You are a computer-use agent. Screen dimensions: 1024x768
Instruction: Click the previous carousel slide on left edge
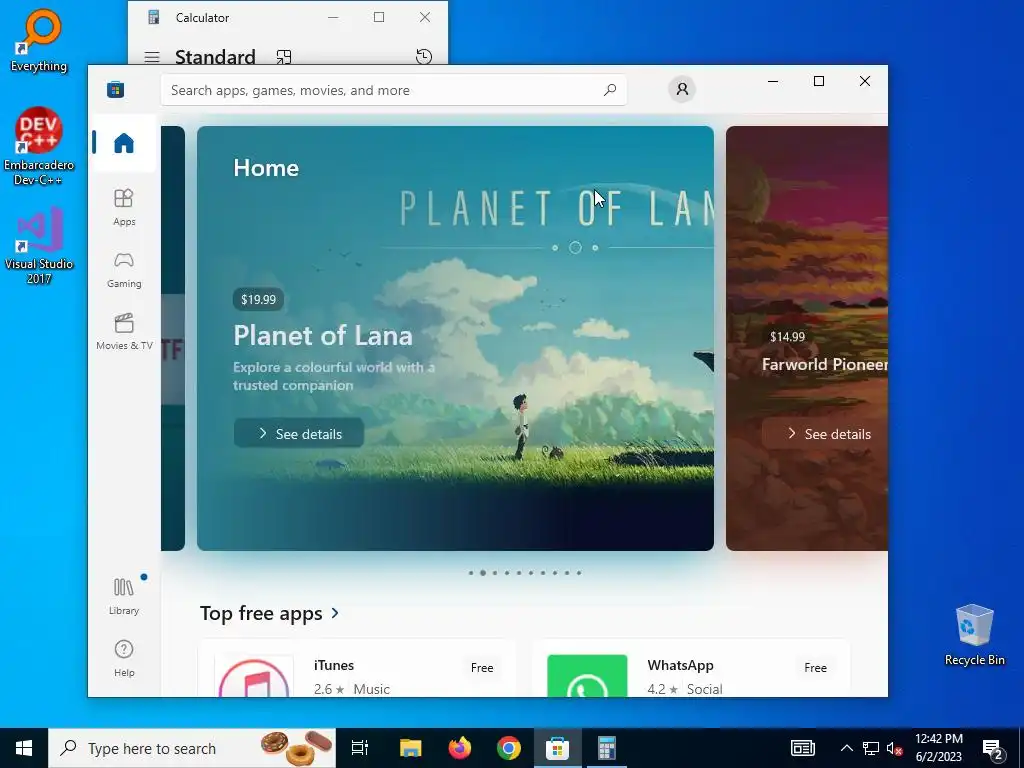173,338
